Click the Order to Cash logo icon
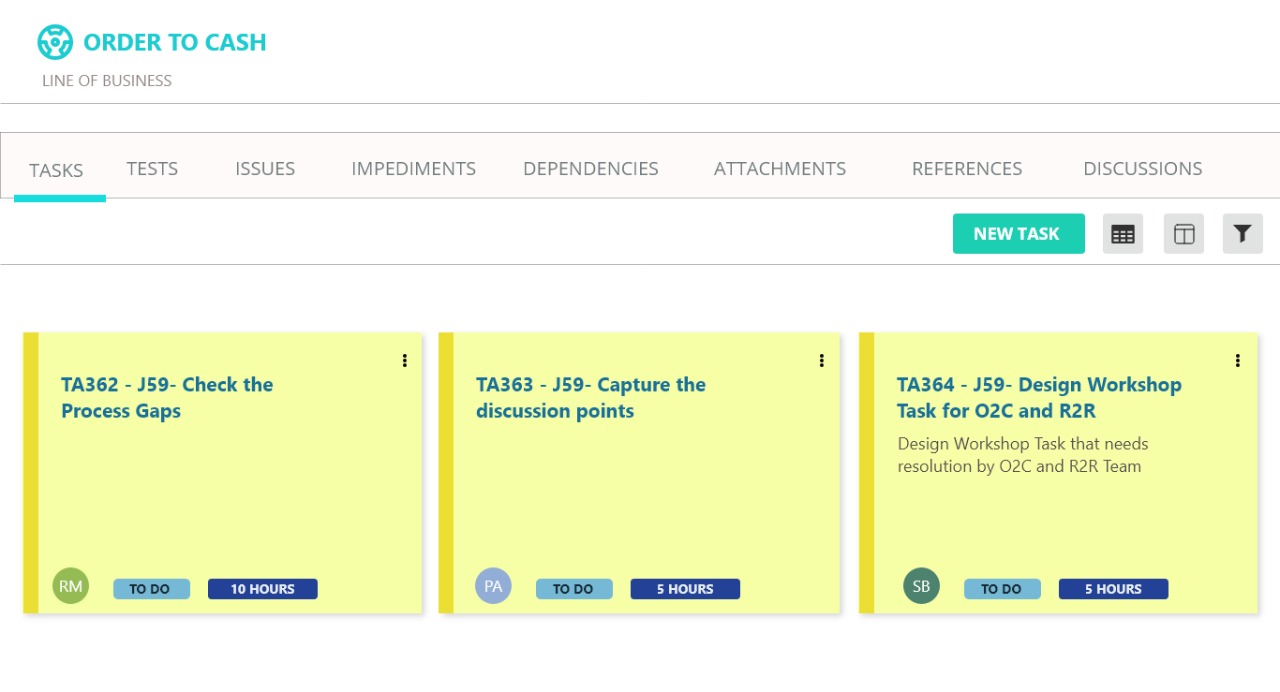The image size is (1280, 692). click(x=55, y=42)
